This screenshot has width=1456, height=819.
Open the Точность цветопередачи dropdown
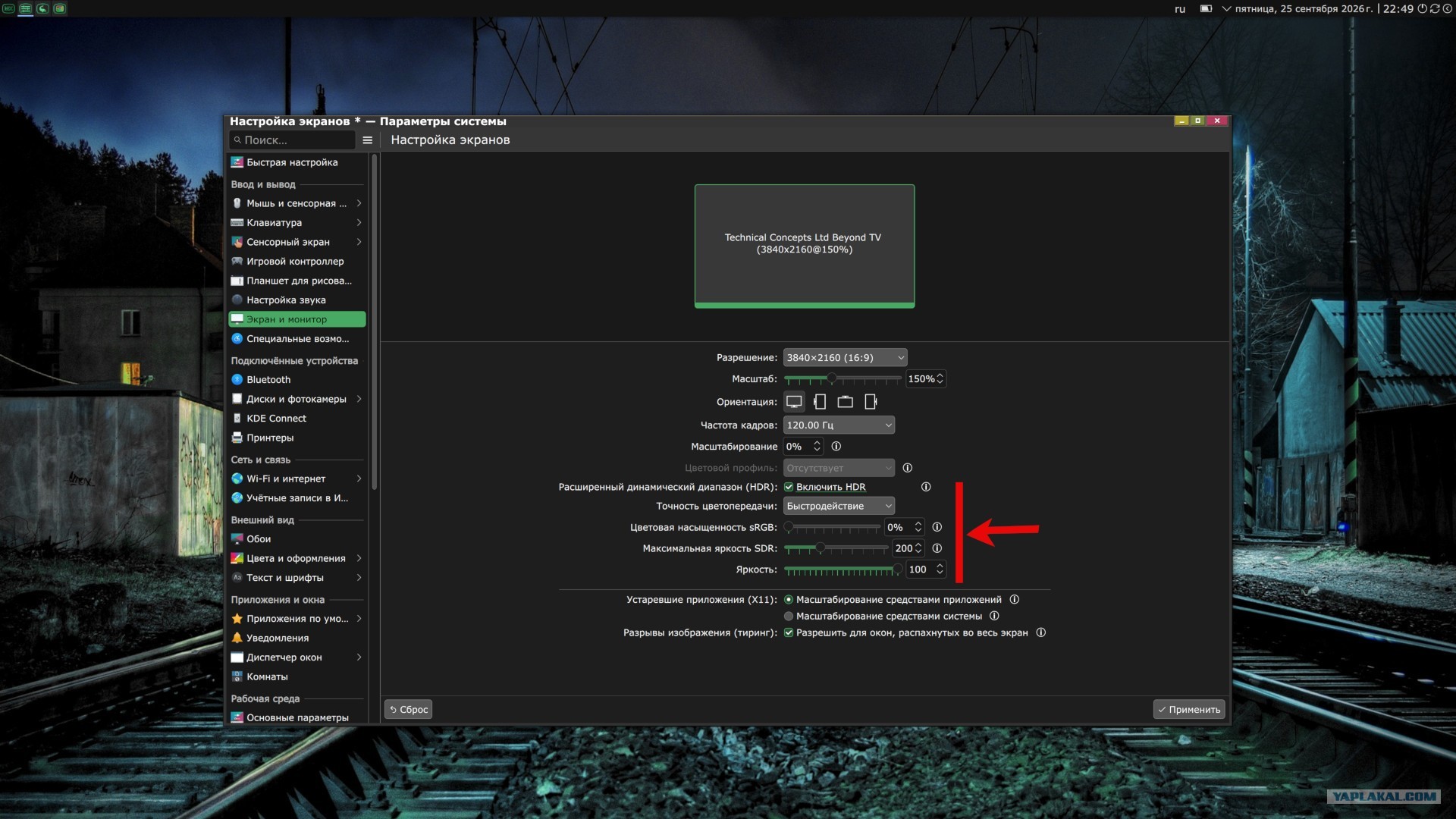pos(839,506)
